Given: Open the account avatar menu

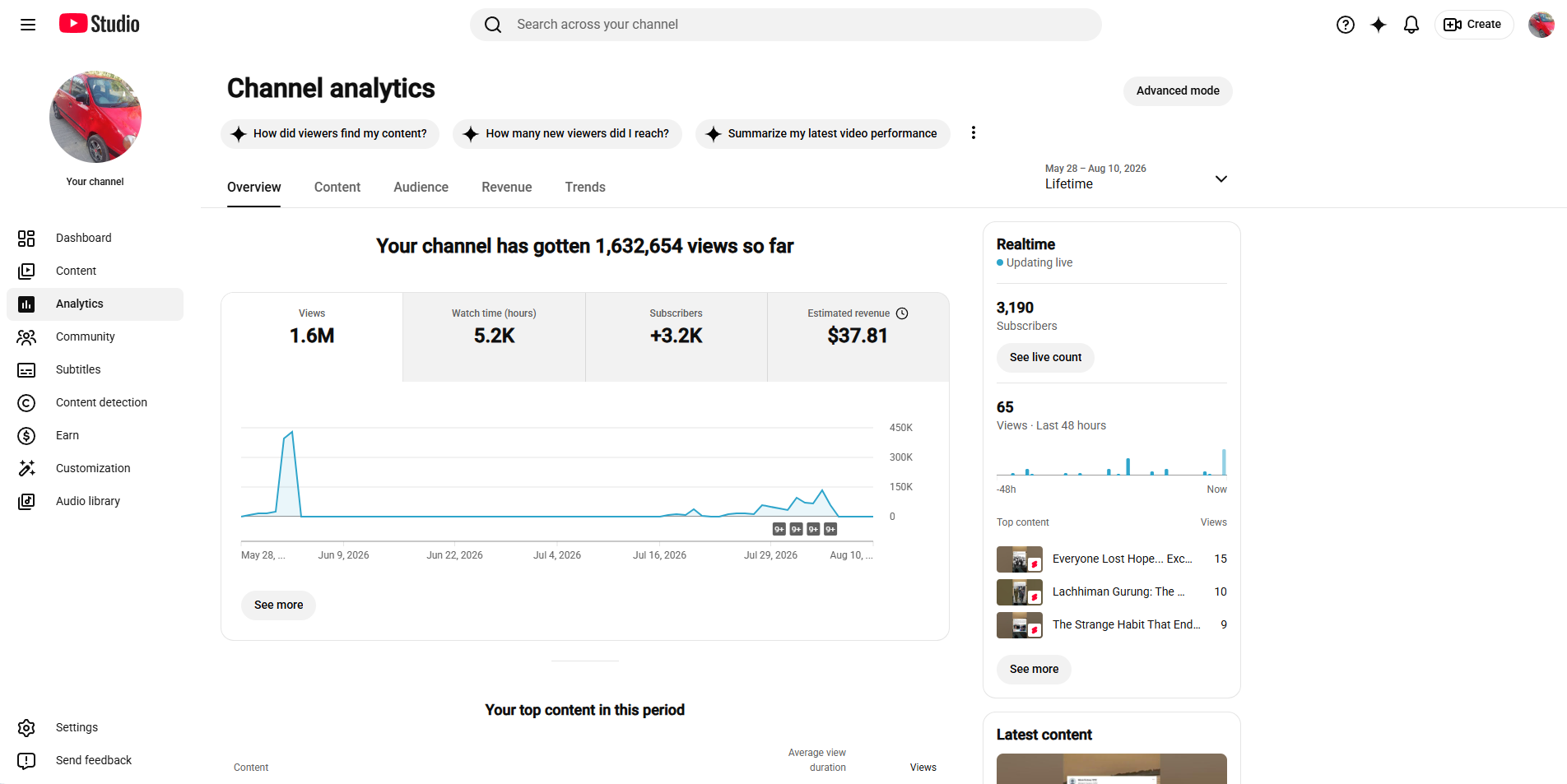Looking at the screenshot, I should 1541,25.
